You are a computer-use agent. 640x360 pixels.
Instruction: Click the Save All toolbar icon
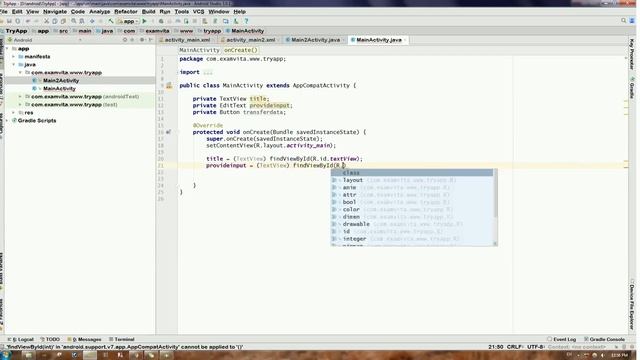point(9,21)
